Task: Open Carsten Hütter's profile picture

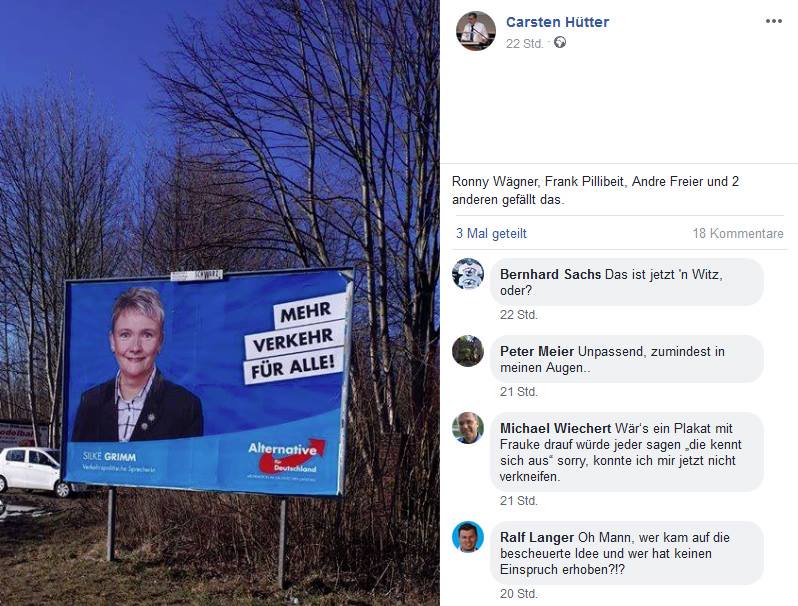Action: click(475, 31)
